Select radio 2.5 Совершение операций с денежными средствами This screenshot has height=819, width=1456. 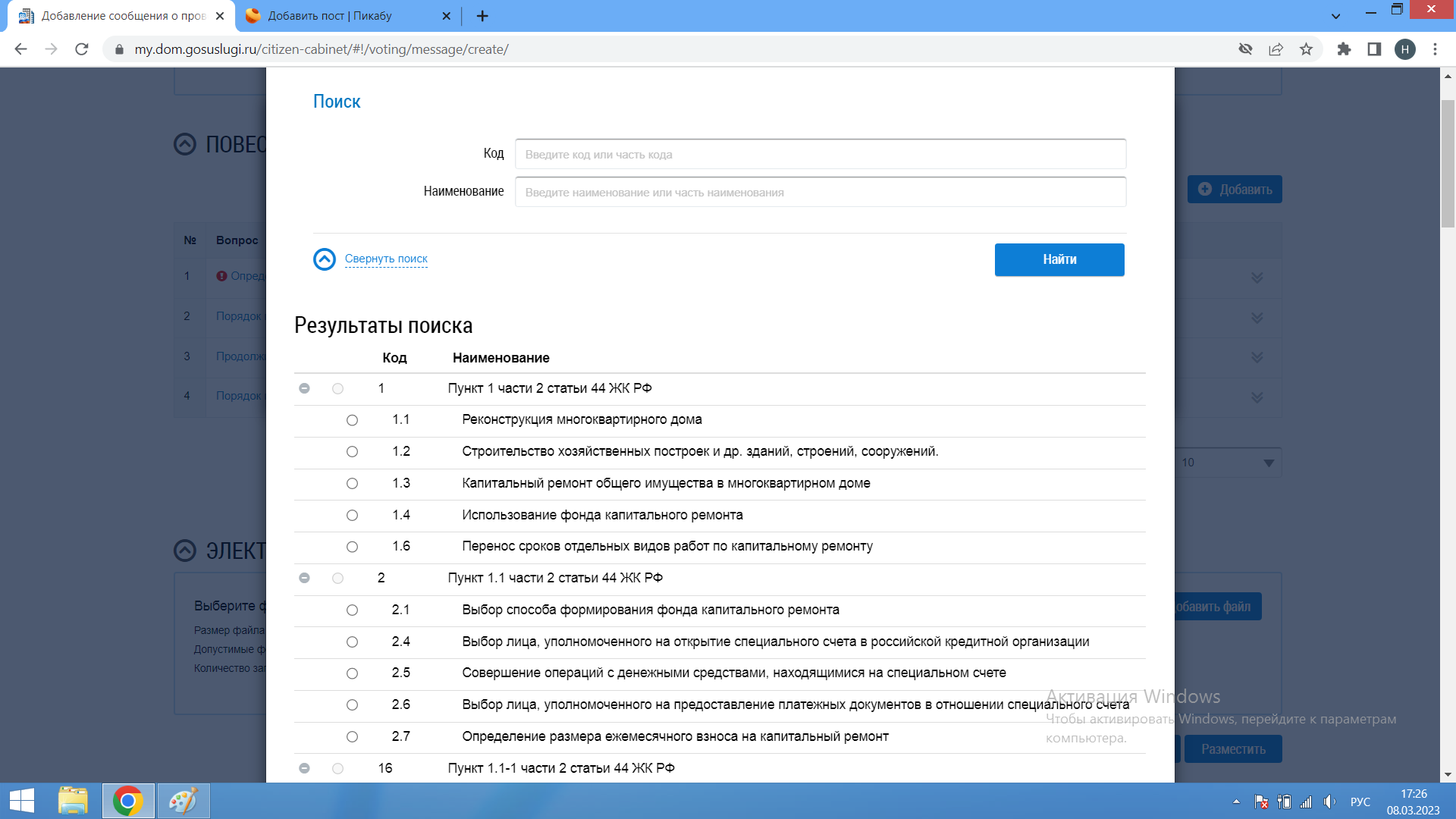tap(352, 673)
